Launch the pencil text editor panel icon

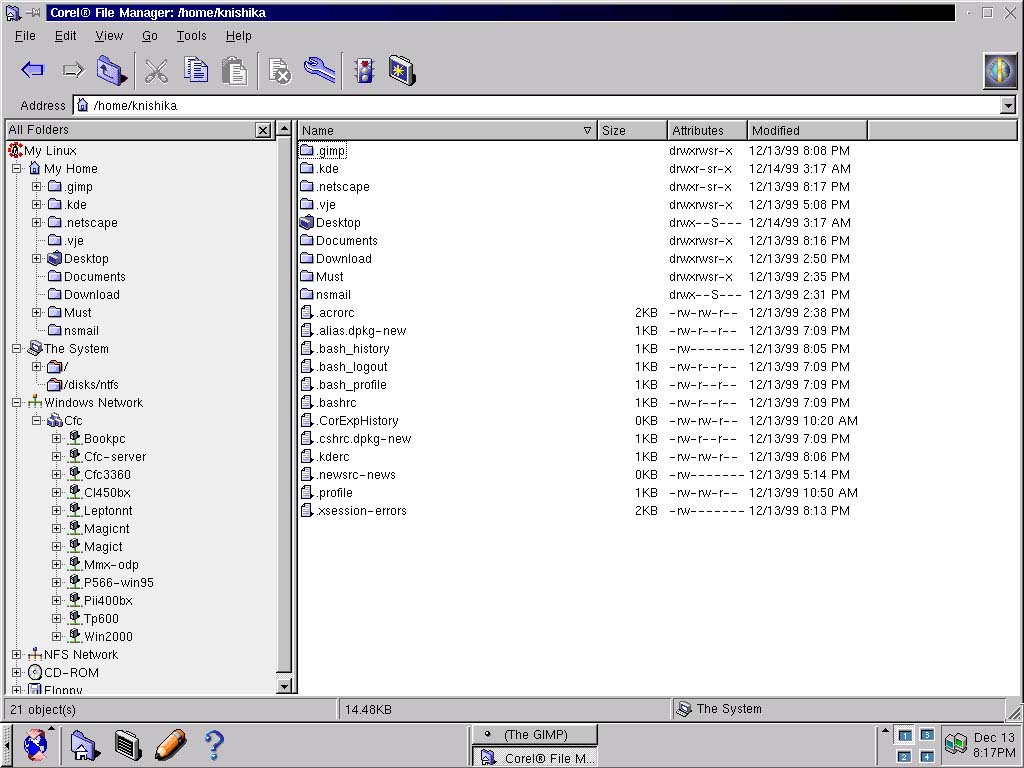tap(170, 745)
